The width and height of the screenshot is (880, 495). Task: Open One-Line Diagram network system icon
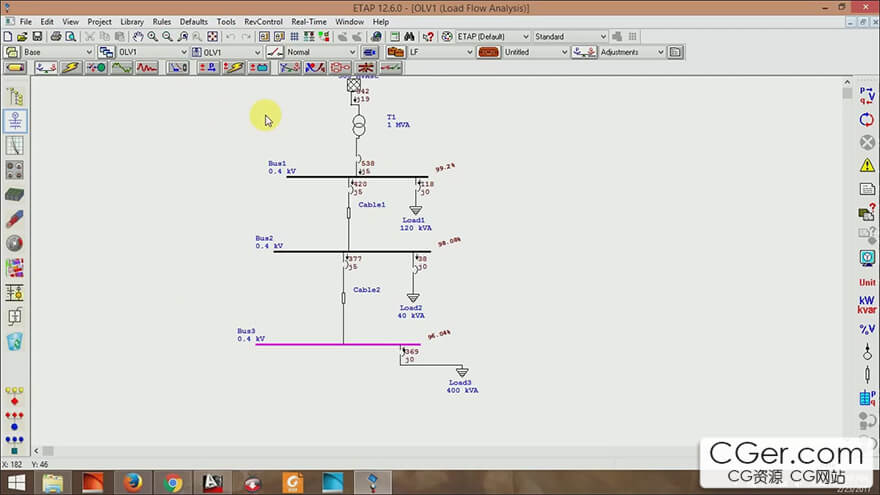pyautogui.click(x=15, y=121)
